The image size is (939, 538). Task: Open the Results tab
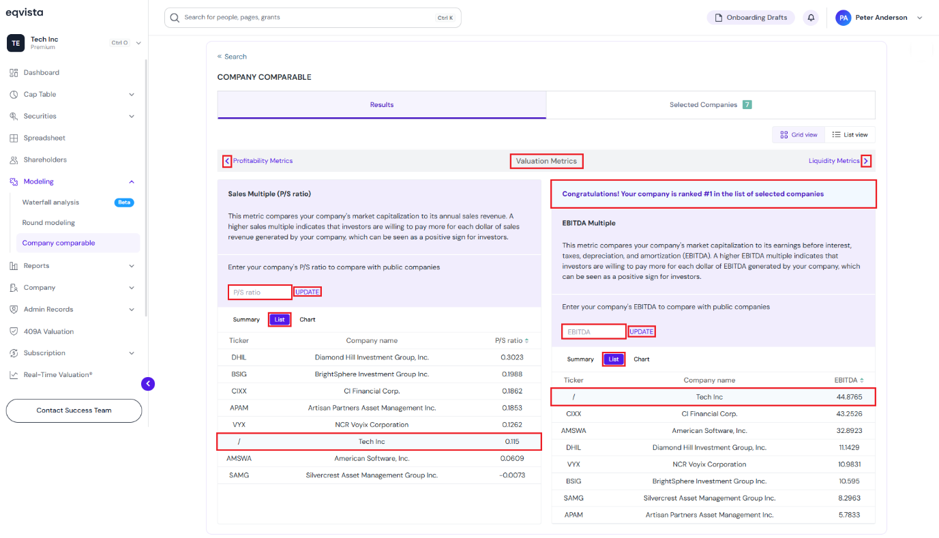click(381, 105)
